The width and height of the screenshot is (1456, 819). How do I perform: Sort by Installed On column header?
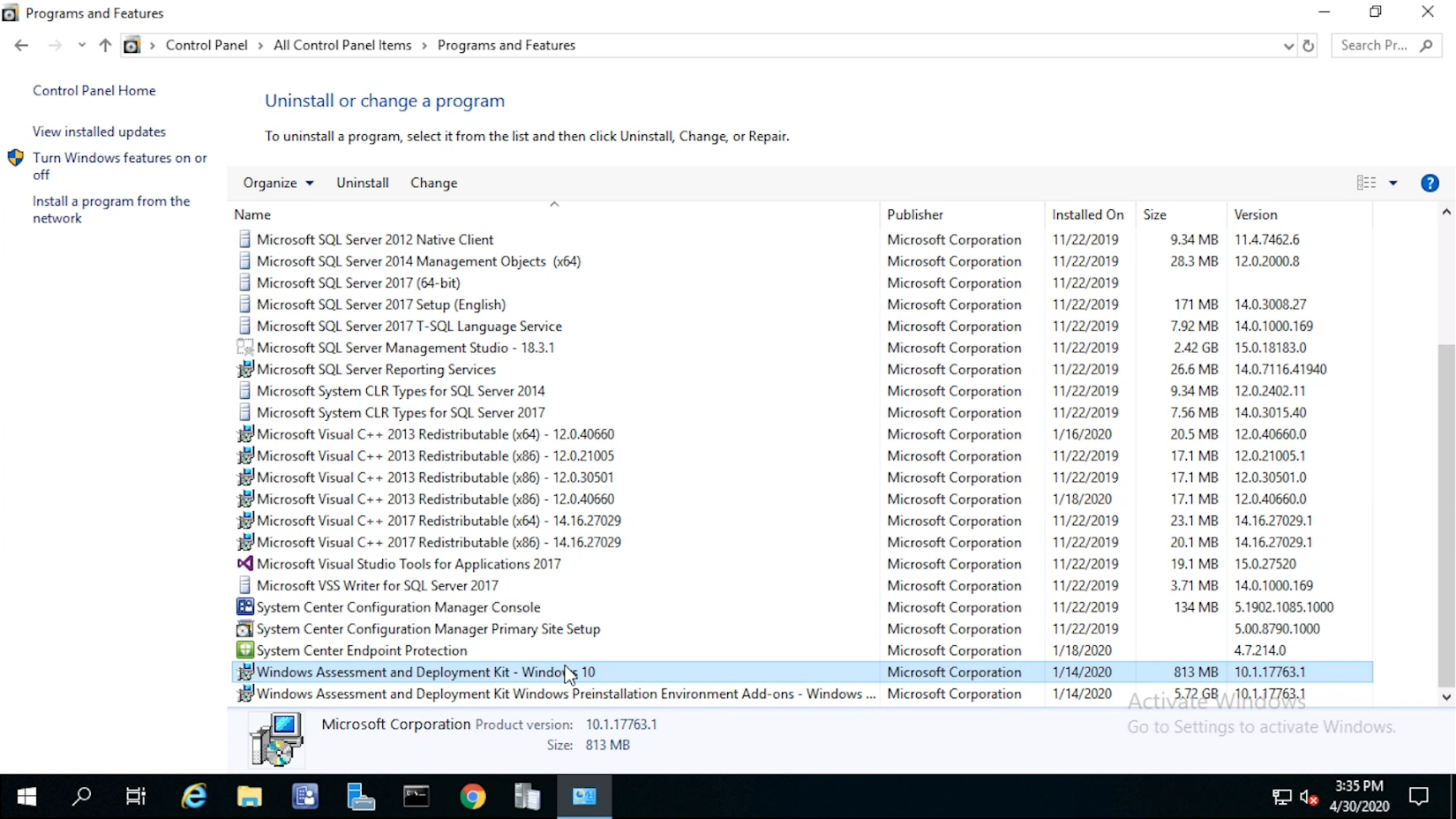click(1090, 214)
